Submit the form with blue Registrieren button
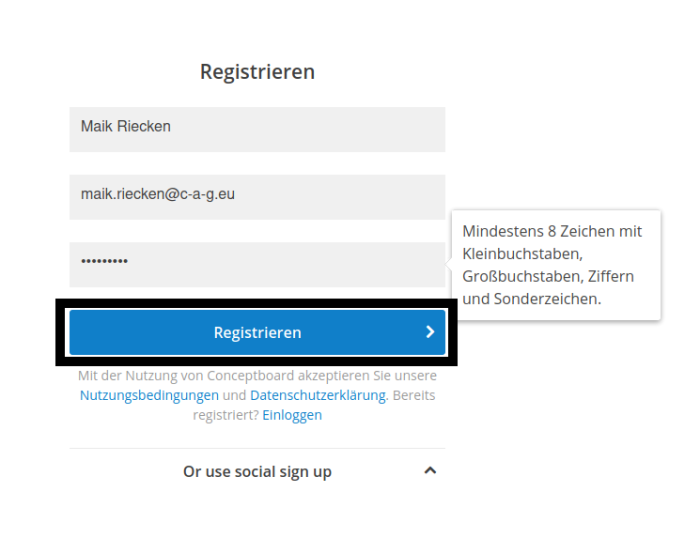Image resolution: width=700 pixels, height=538 pixels. click(x=257, y=332)
